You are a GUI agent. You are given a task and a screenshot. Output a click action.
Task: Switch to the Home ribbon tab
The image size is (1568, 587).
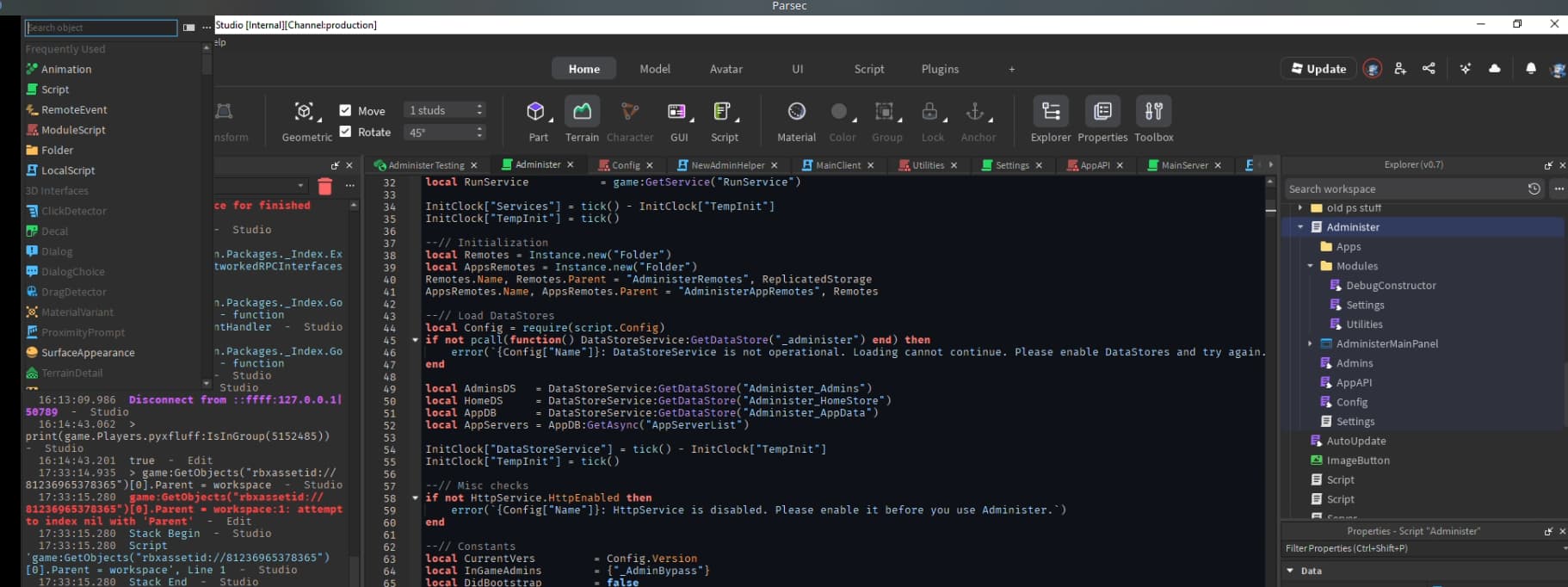(584, 69)
